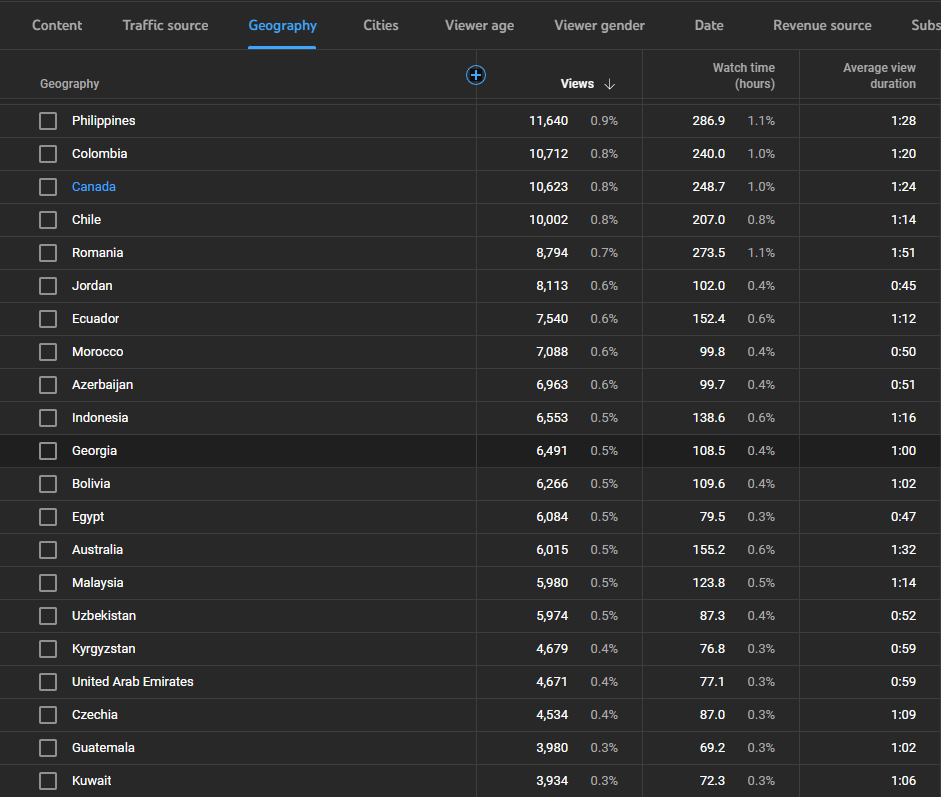
Task: Tick the Romania row checkbox
Action: 48,253
